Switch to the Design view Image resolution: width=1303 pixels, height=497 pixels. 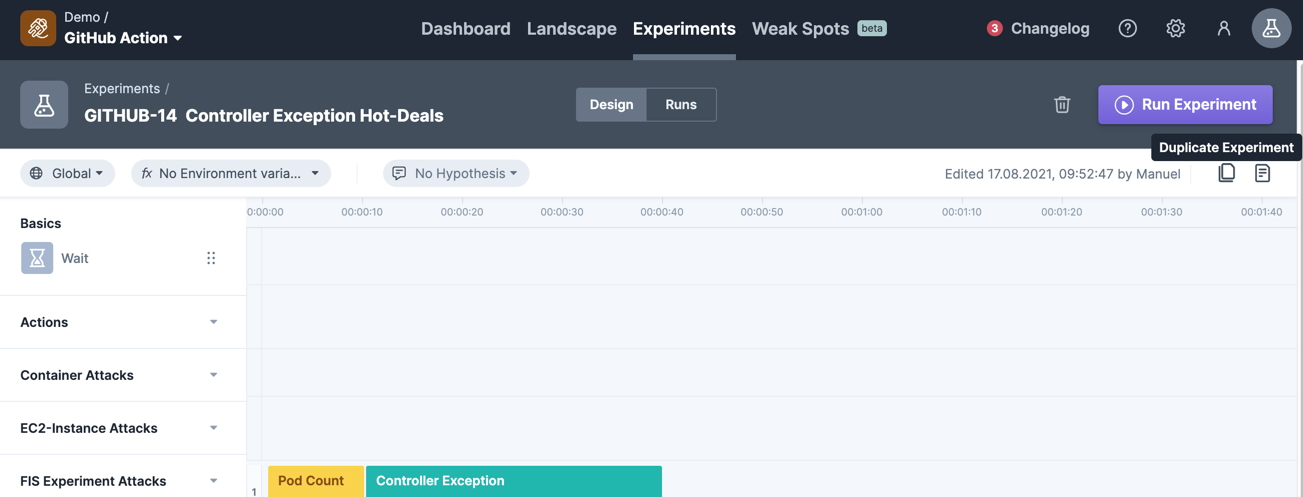(x=611, y=104)
